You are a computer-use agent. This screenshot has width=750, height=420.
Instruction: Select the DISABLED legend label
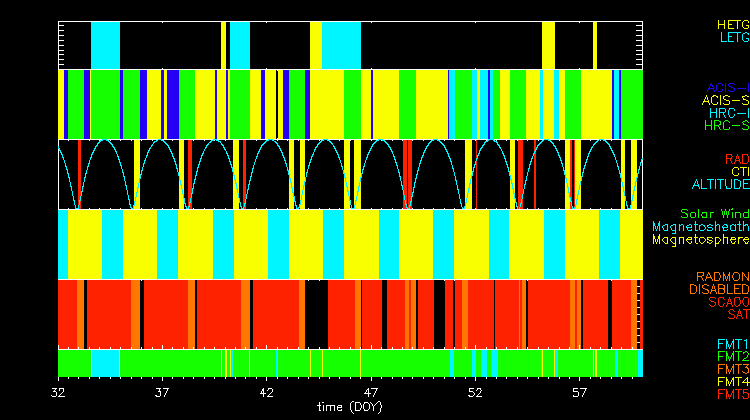click(718, 289)
